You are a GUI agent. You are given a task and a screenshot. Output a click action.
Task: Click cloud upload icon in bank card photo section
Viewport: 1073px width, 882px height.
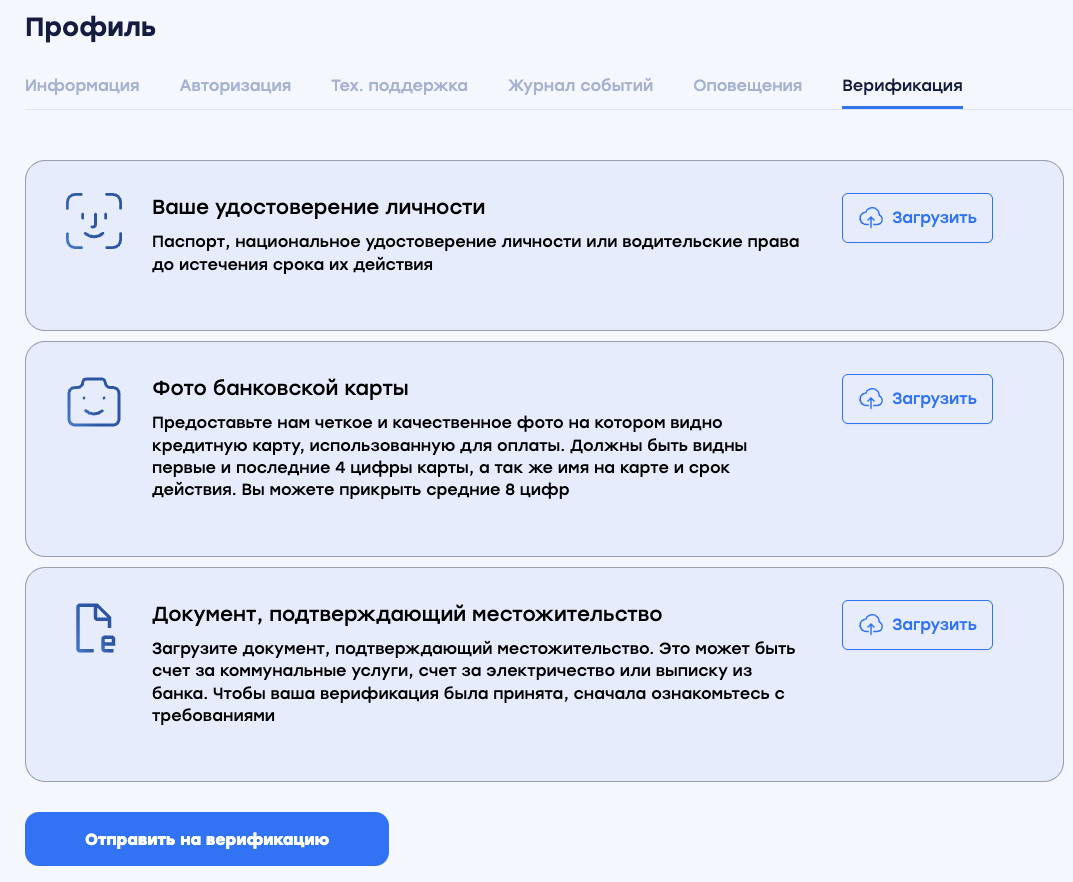pyautogui.click(x=871, y=399)
